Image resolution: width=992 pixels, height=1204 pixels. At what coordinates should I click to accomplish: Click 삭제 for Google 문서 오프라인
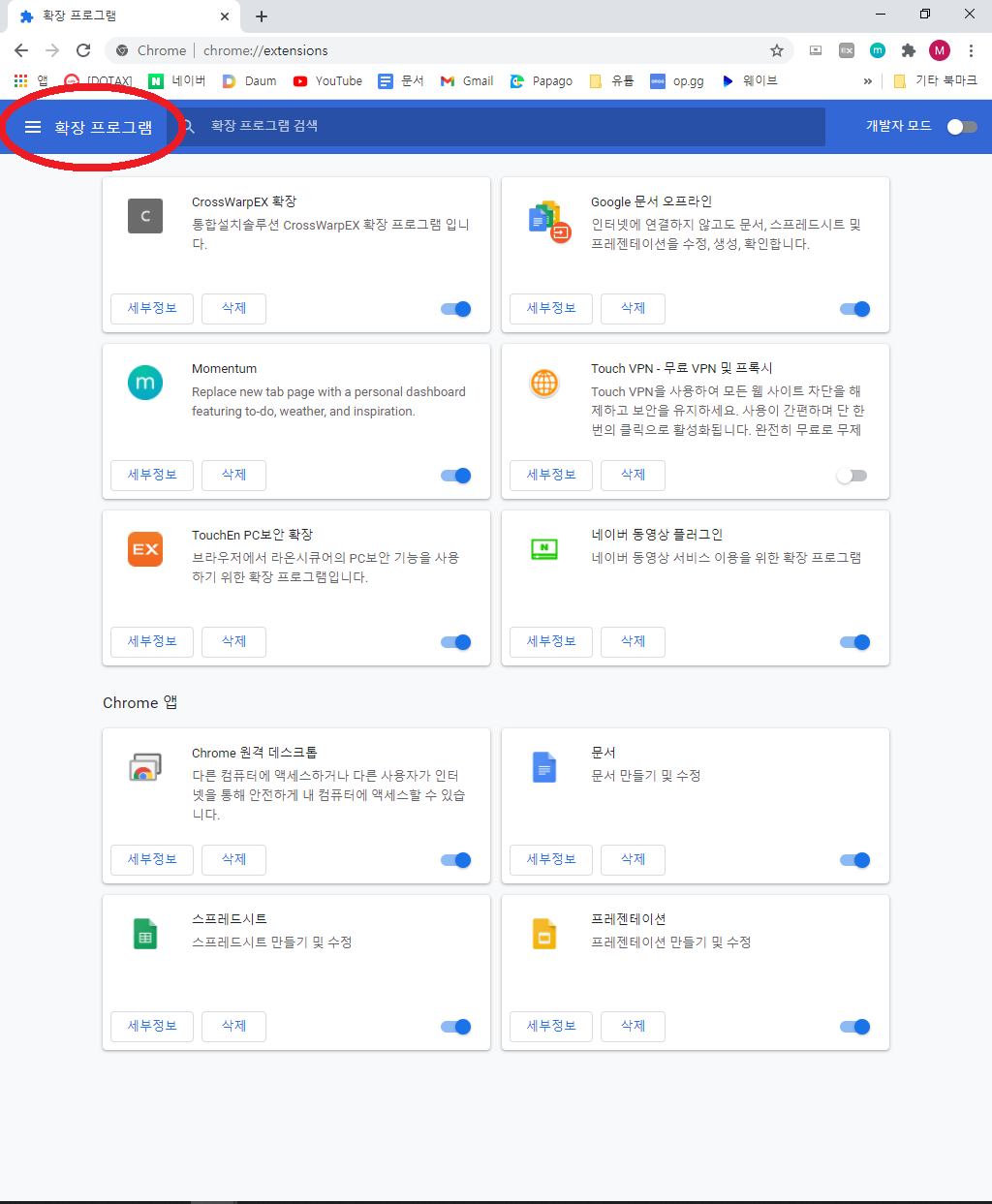[x=633, y=309]
